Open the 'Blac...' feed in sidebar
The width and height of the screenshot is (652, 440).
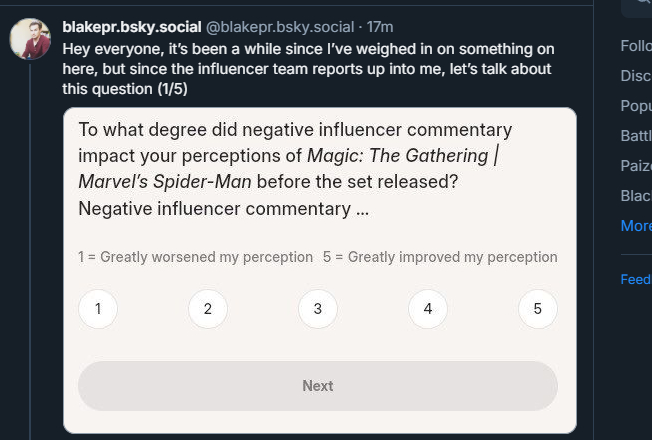tap(636, 196)
